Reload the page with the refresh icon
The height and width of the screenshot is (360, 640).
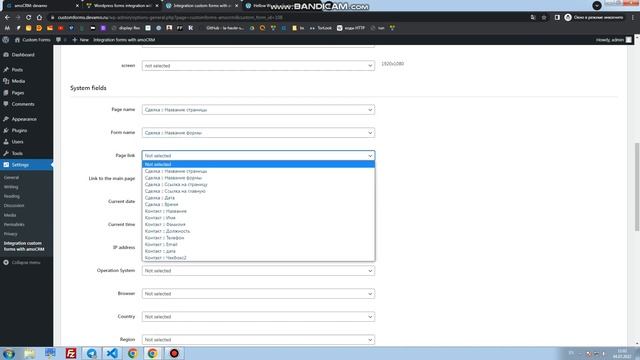tap(29, 18)
